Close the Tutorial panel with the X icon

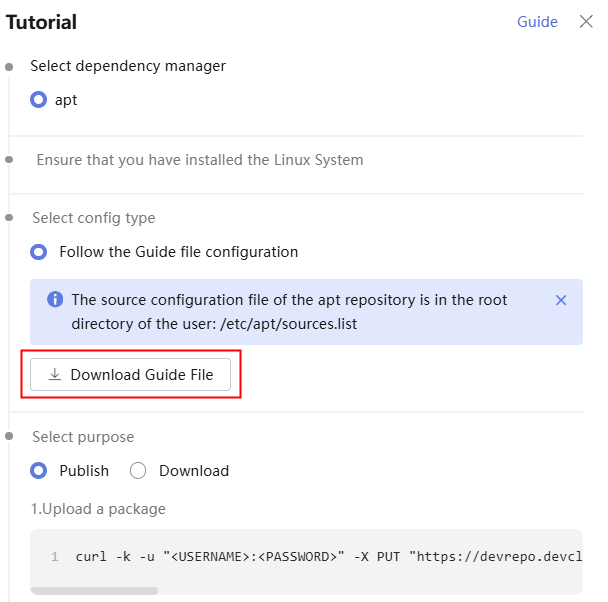[x=586, y=22]
